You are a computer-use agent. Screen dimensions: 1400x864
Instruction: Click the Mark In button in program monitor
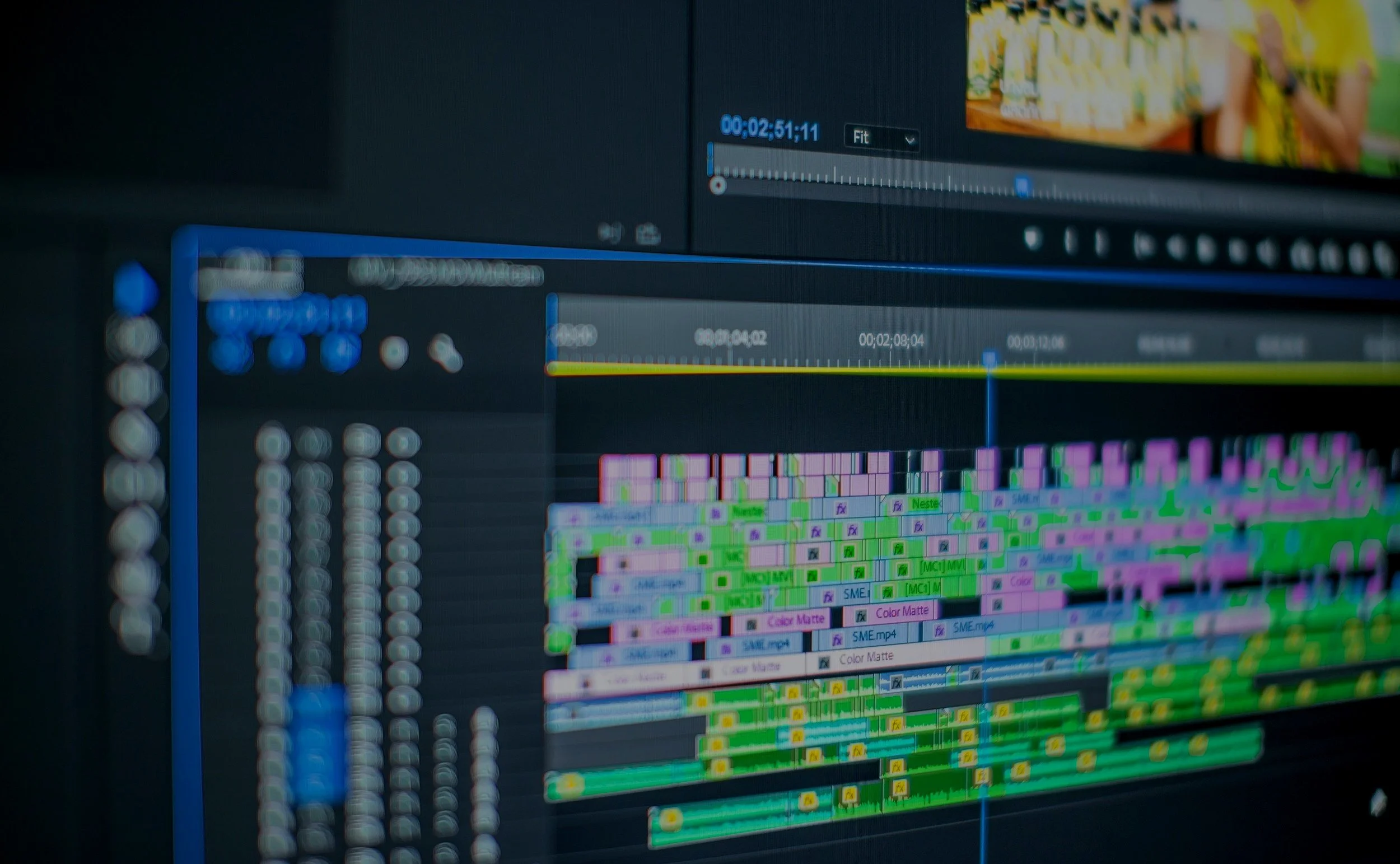pos(1069,241)
